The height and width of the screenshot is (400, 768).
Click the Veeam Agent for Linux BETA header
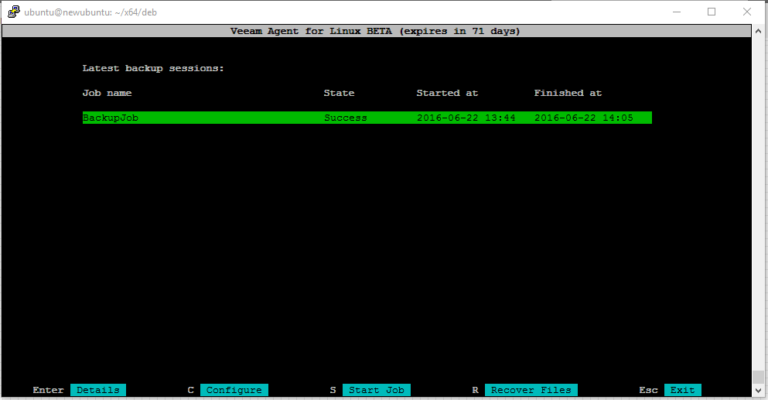pos(375,31)
